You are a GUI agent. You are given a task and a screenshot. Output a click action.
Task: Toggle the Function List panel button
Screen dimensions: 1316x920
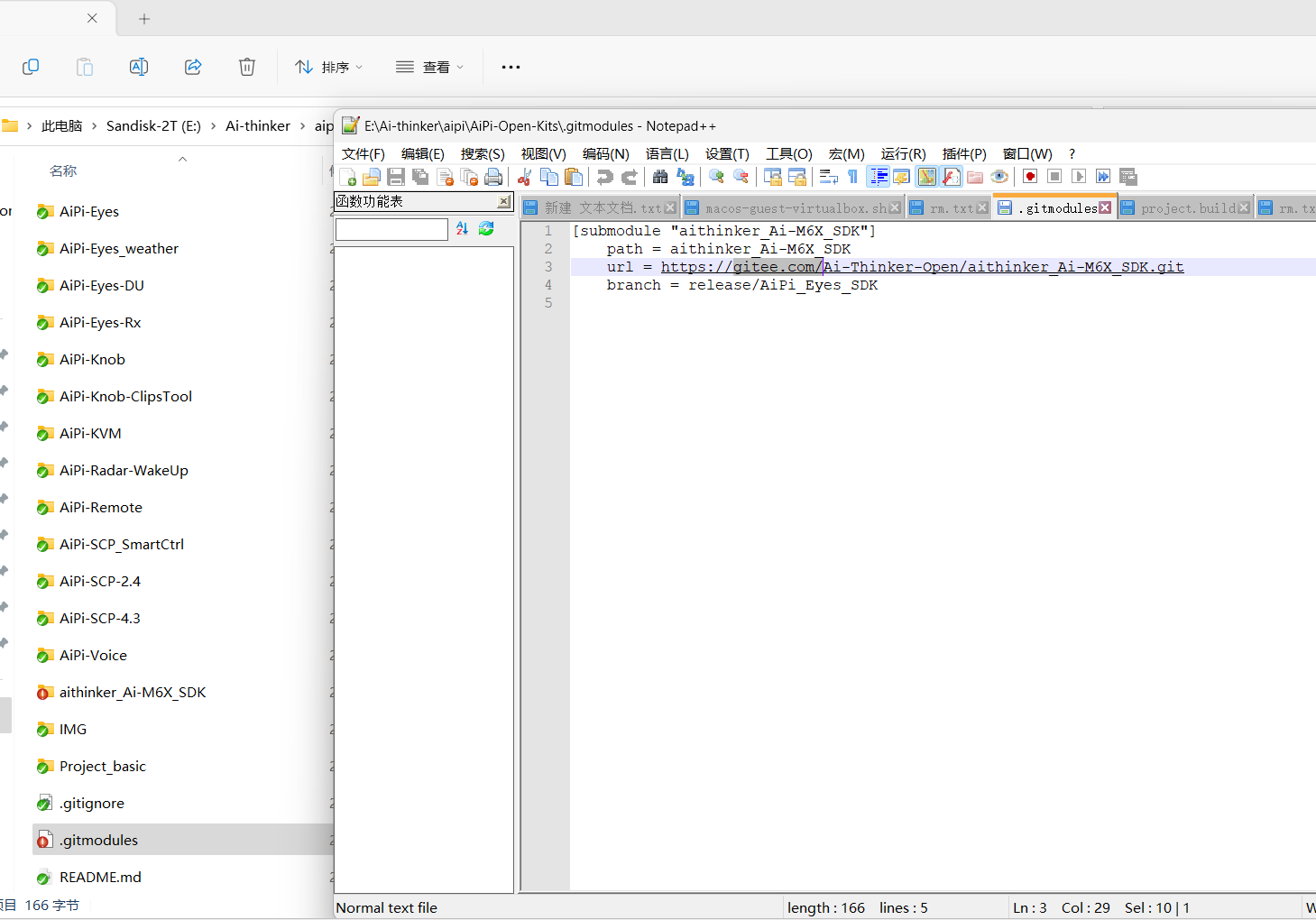pyautogui.click(x=951, y=177)
